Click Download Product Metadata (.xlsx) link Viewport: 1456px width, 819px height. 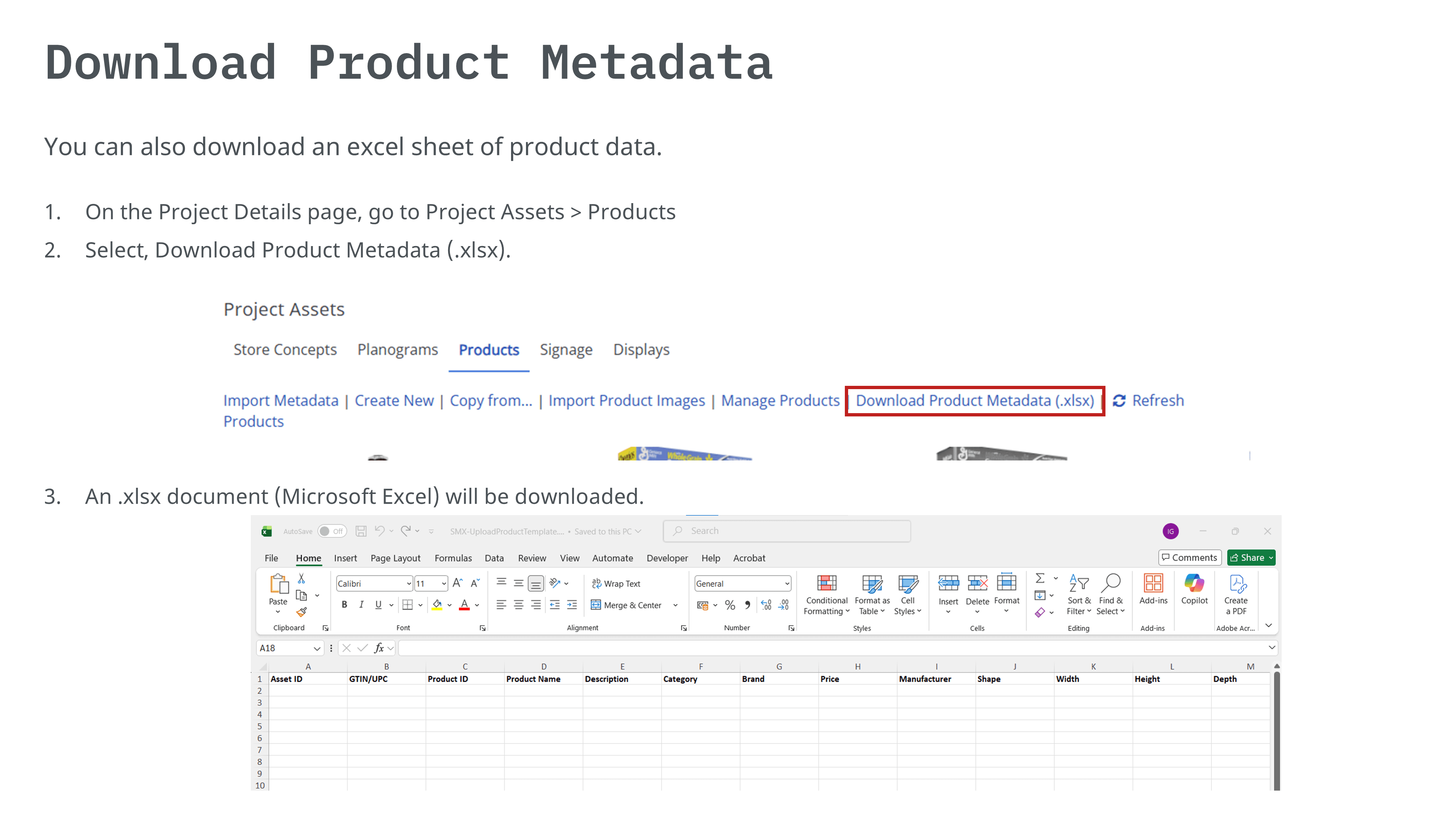point(974,401)
